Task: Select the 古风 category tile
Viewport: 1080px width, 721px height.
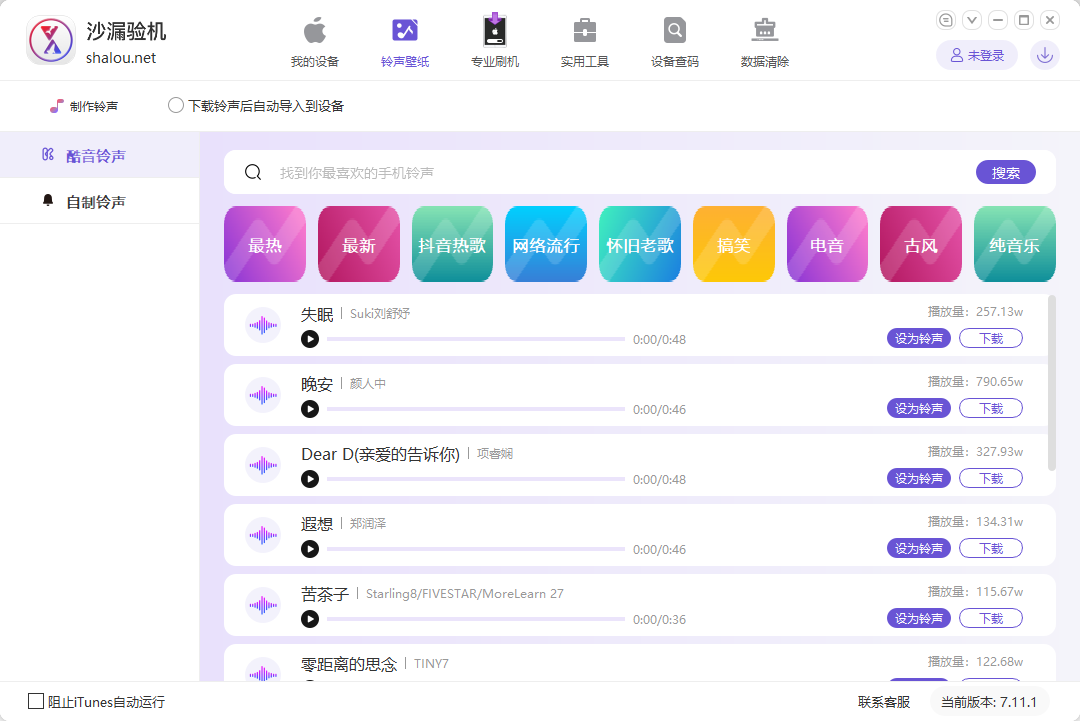Action: 921,244
